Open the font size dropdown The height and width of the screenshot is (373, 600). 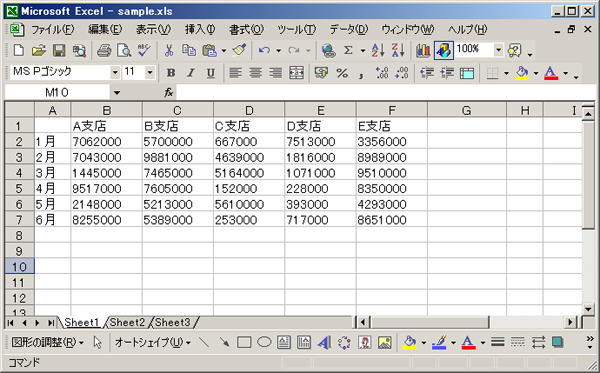pos(150,72)
